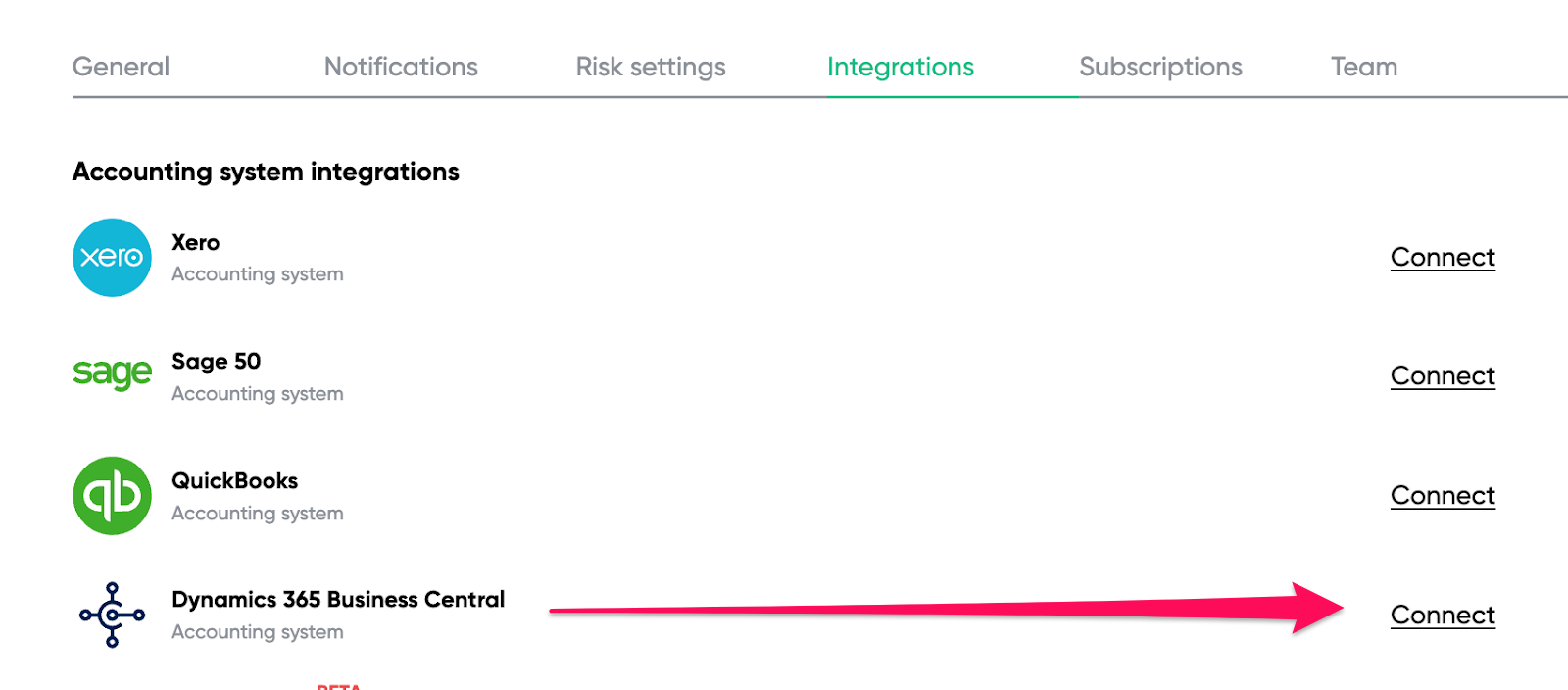The width and height of the screenshot is (1568, 690).
Task: Connect Dynamics 365 Business Central
Action: (x=1443, y=616)
